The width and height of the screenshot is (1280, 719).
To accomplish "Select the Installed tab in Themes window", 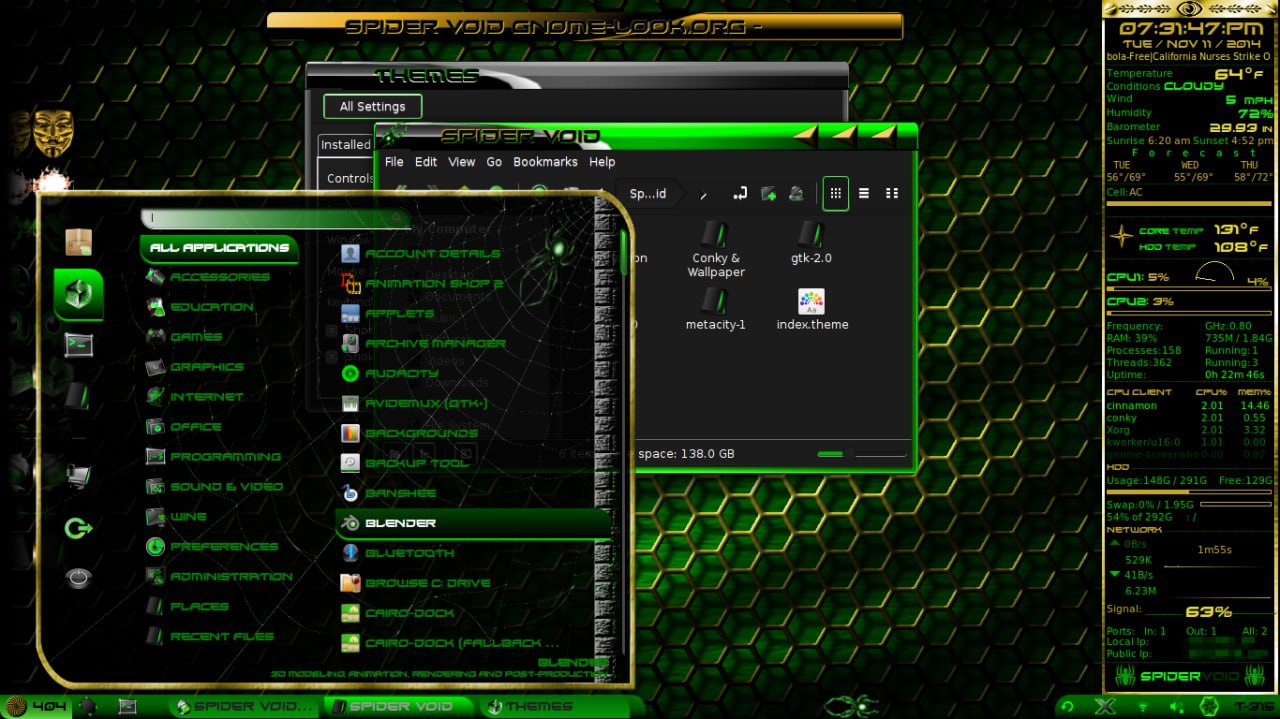I will click(346, 145).
